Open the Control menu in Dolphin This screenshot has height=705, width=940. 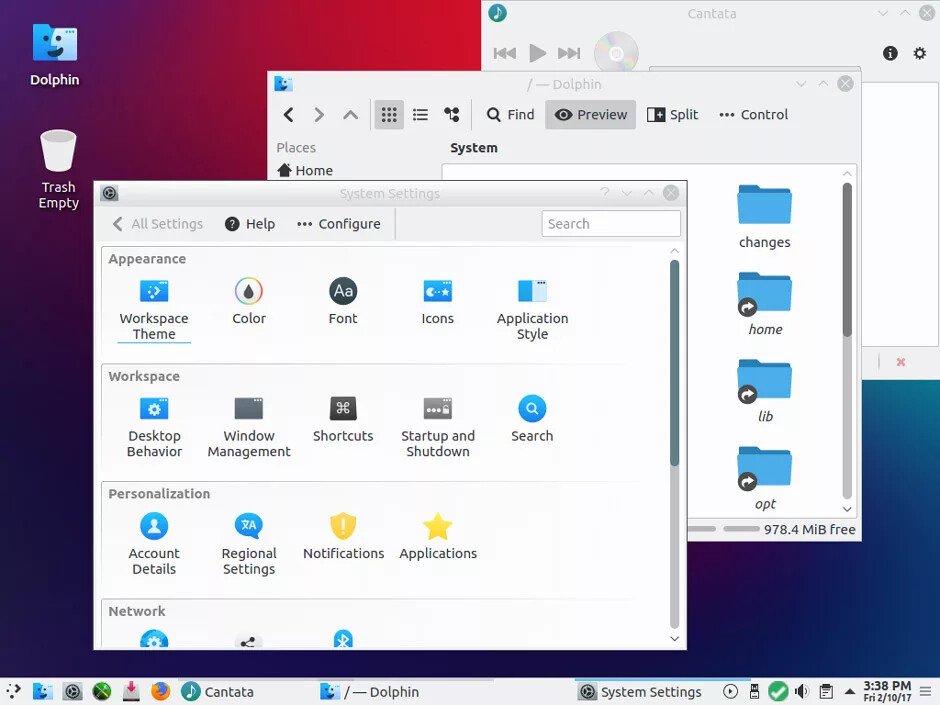pos(753,114)
